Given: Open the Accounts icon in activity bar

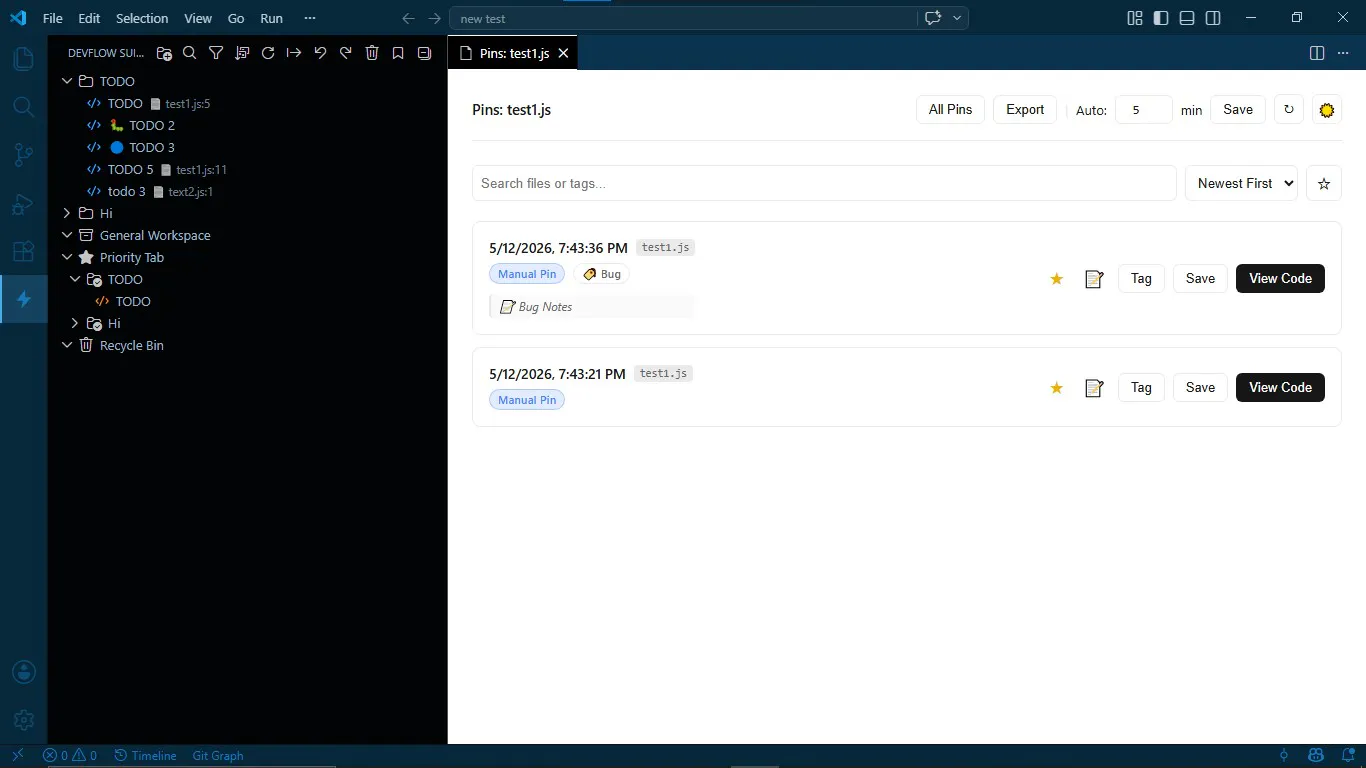Looking at the screenshot, I should point(24,672).
